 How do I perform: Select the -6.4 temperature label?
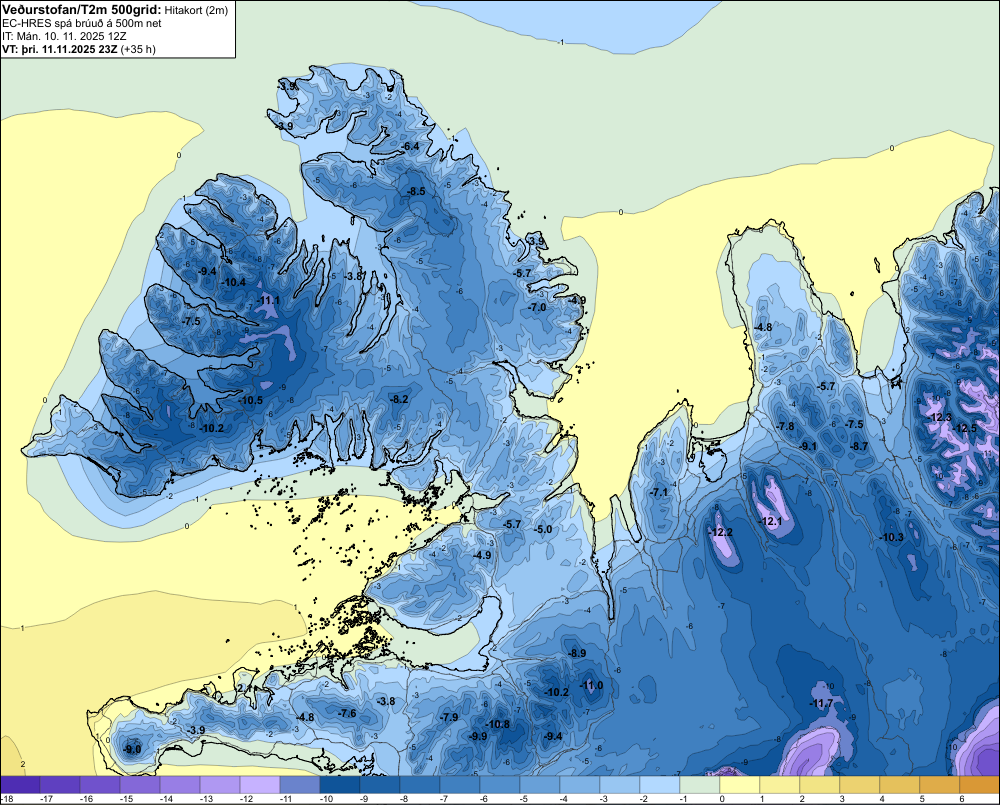(410, 147)
